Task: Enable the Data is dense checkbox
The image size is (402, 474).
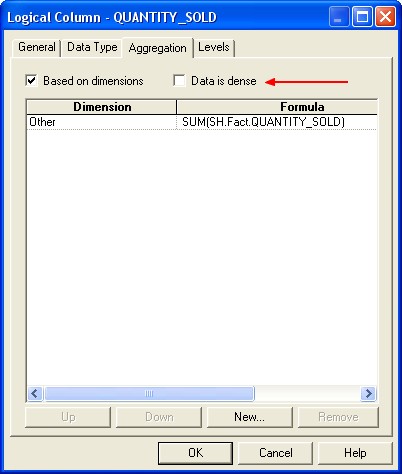Action: [x=179, y=81]
